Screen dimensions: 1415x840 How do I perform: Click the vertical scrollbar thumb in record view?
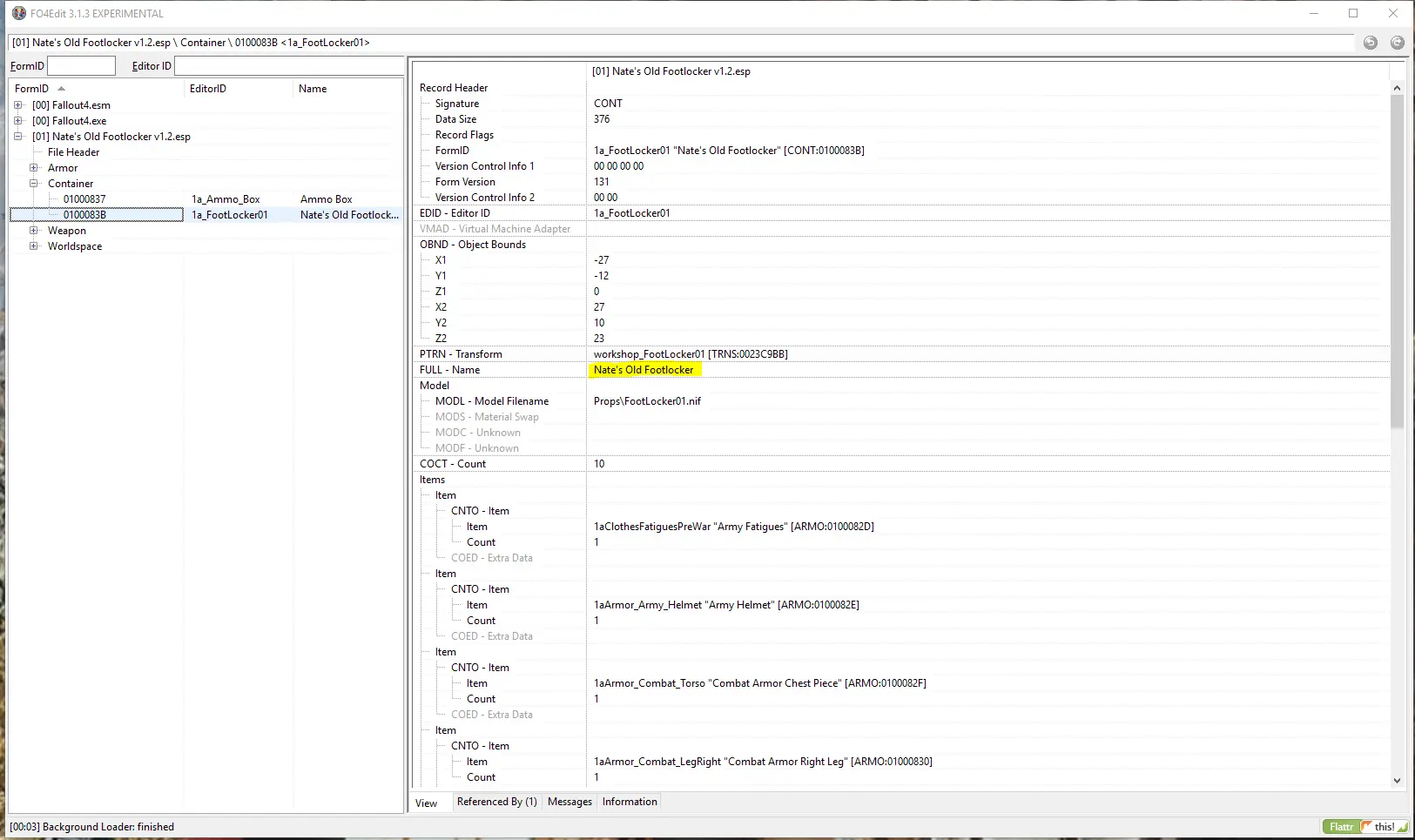pos(1397,261)
